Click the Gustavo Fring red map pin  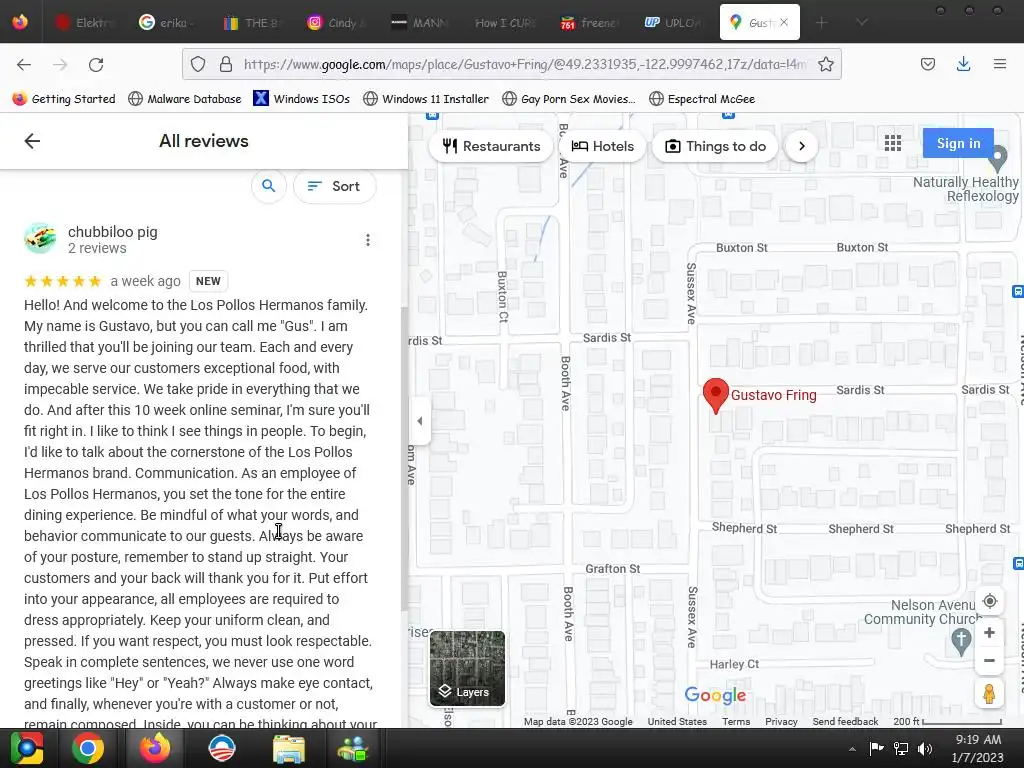click(716, 395)
